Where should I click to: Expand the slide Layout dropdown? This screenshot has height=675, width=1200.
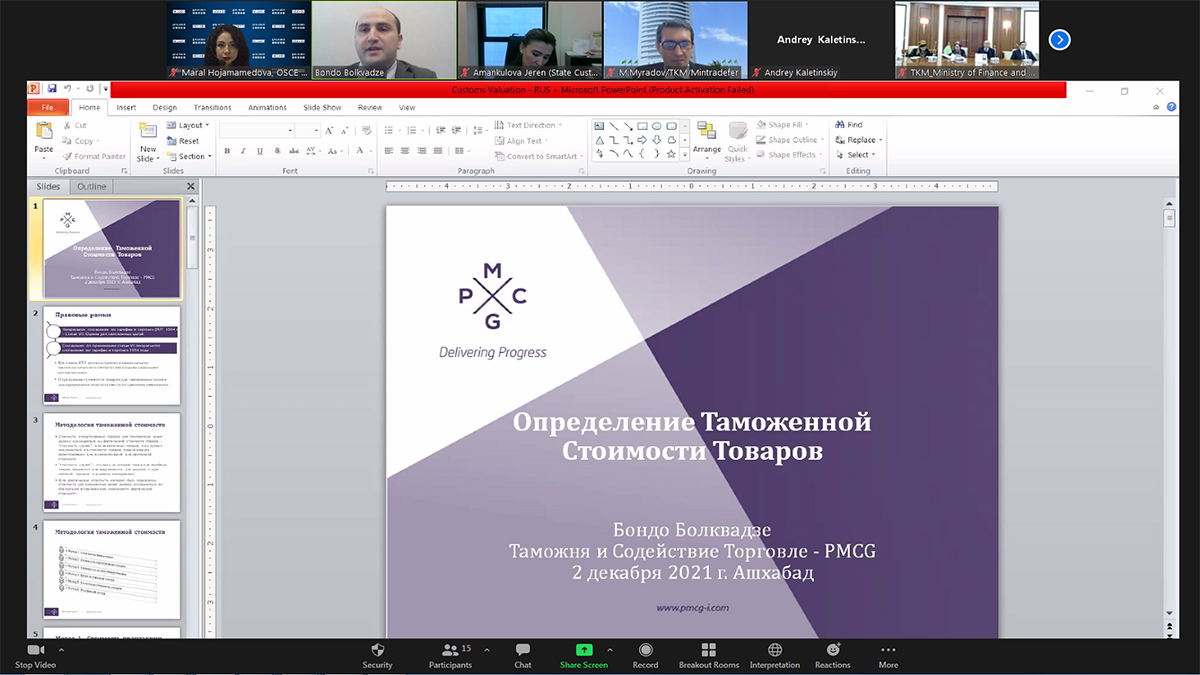point(190,126)
